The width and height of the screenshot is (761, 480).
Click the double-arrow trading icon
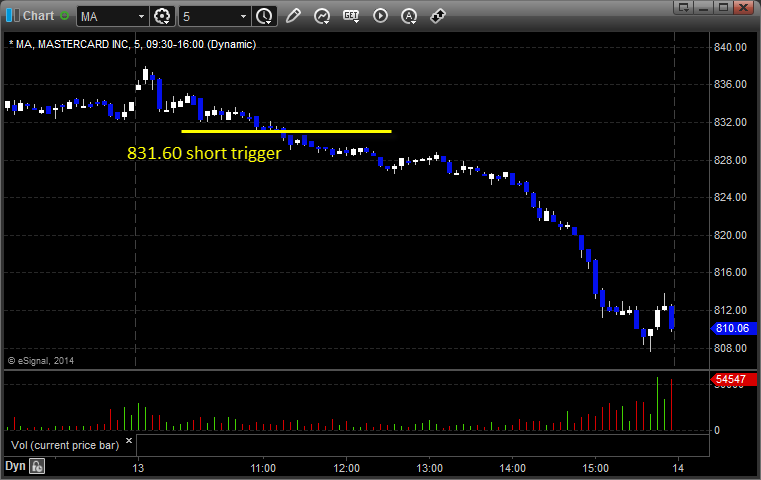click(438, 16)
